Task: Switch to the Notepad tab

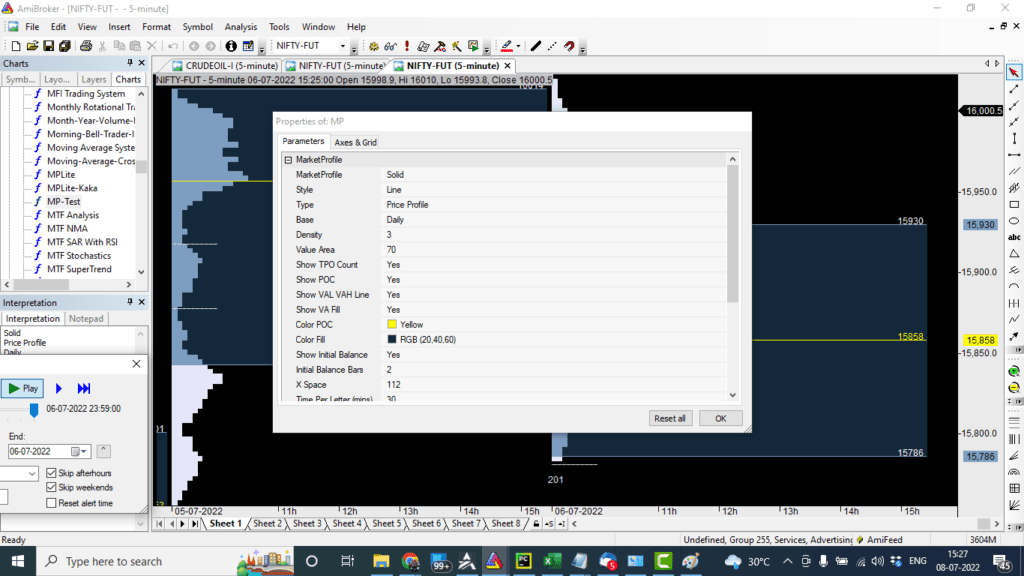Action: [x=86, y=319]
